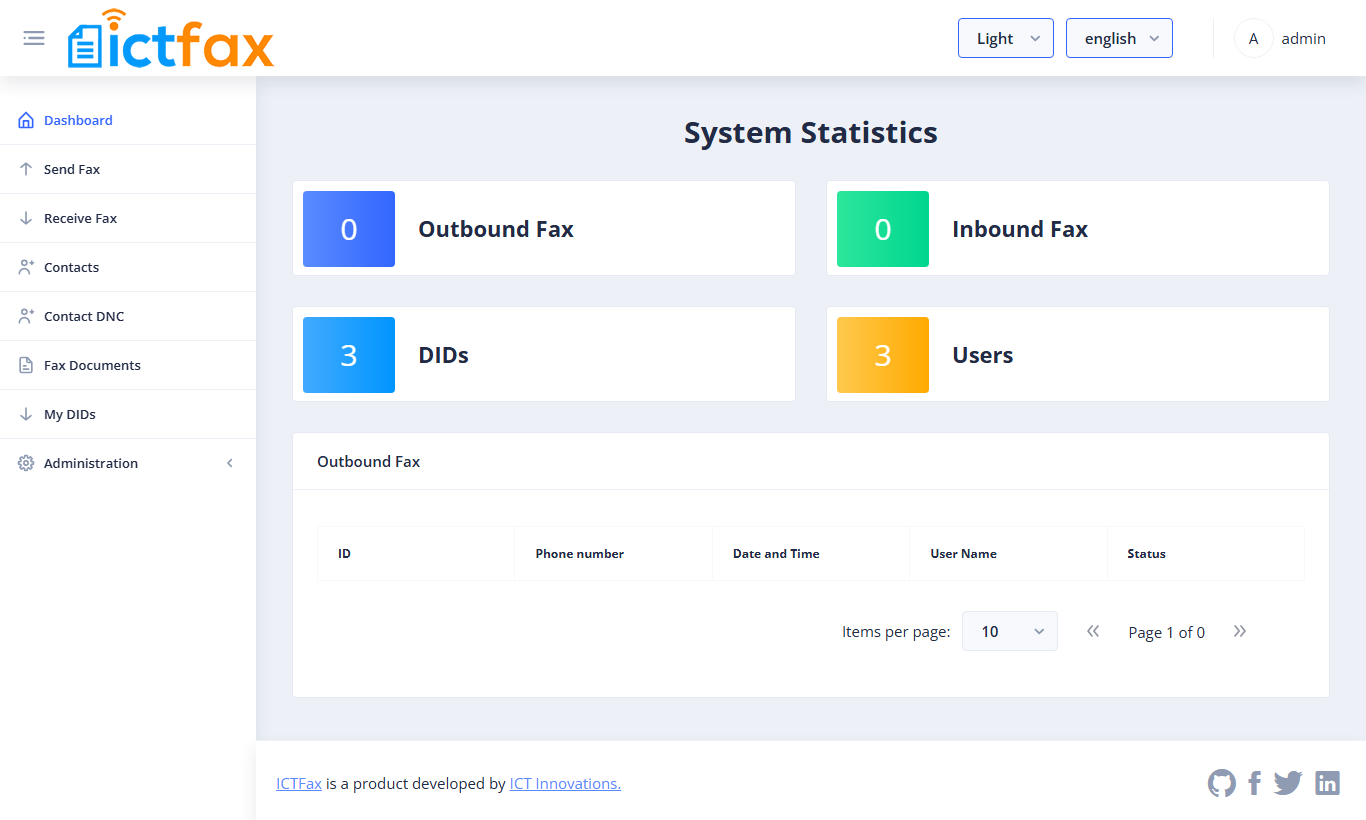
Task: Open the Fax Documents menu item
Action: 128,365
